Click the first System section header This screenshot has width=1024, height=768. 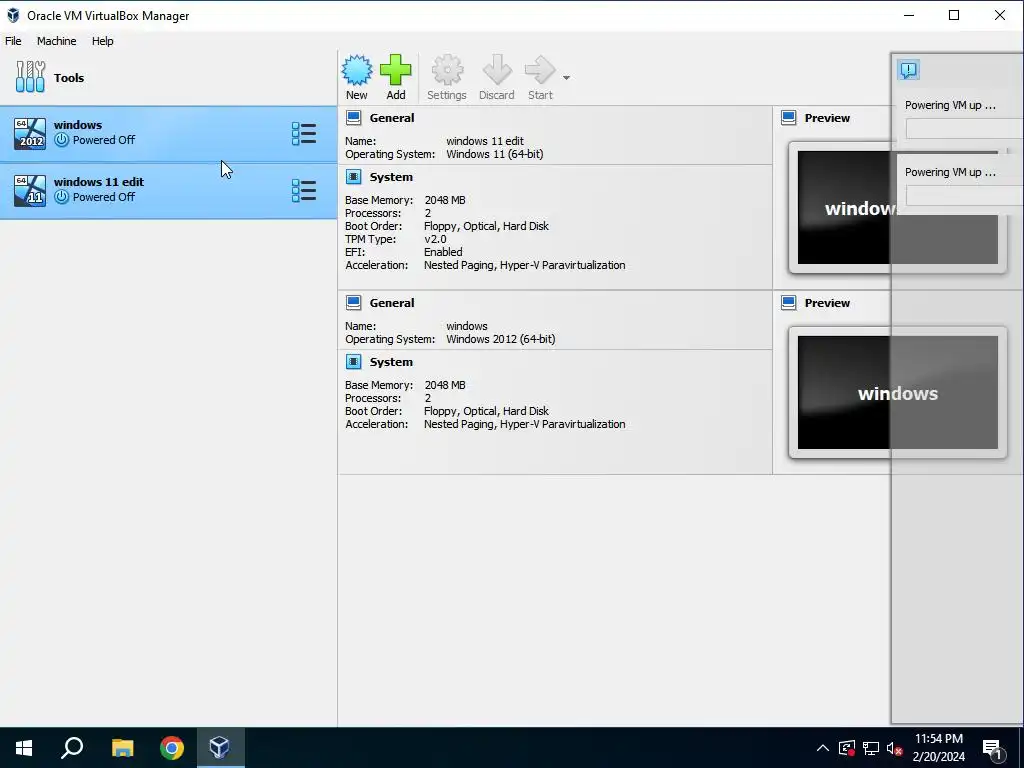(x=391, y=177)
